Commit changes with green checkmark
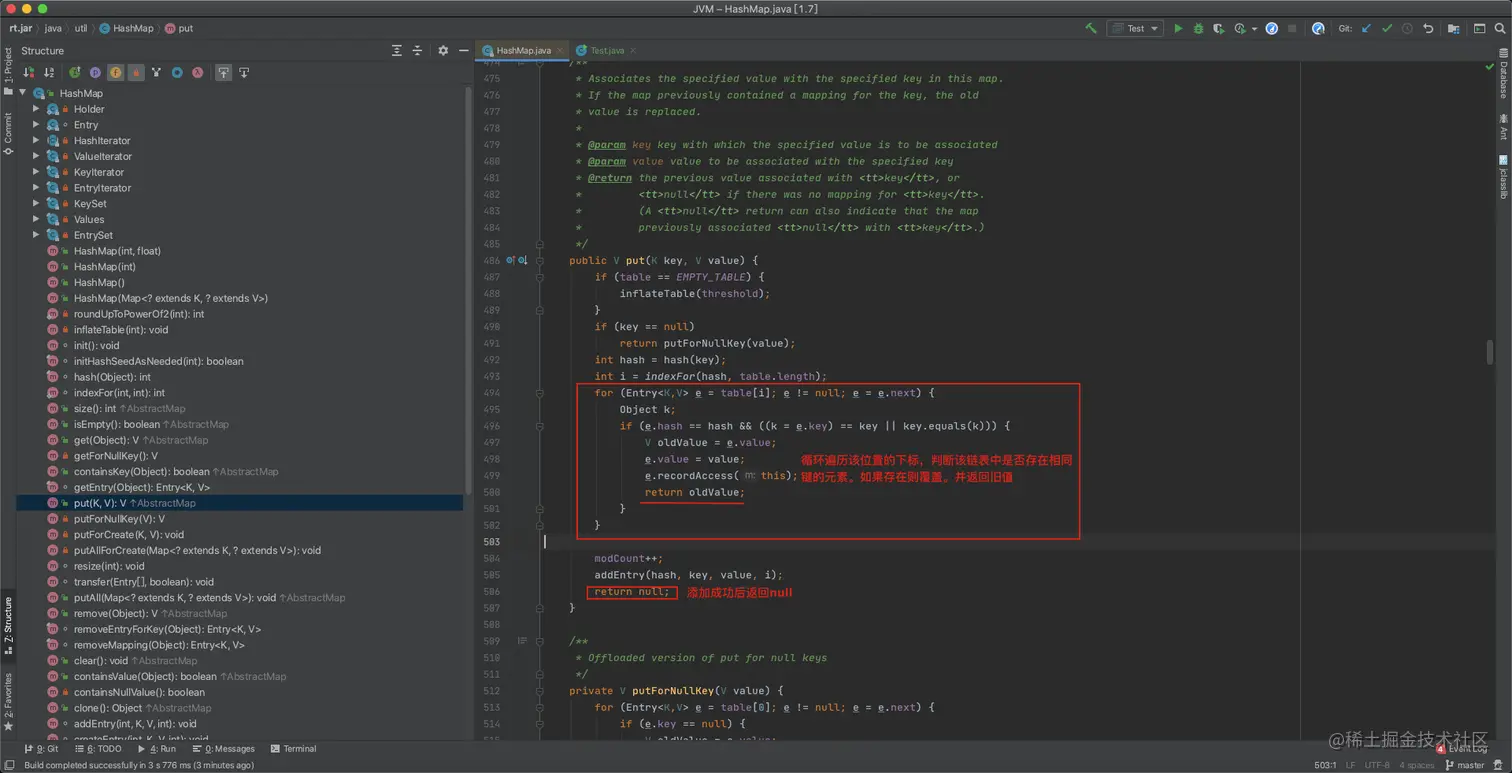Screen dimensions: 1512x773 (1387, 29)
